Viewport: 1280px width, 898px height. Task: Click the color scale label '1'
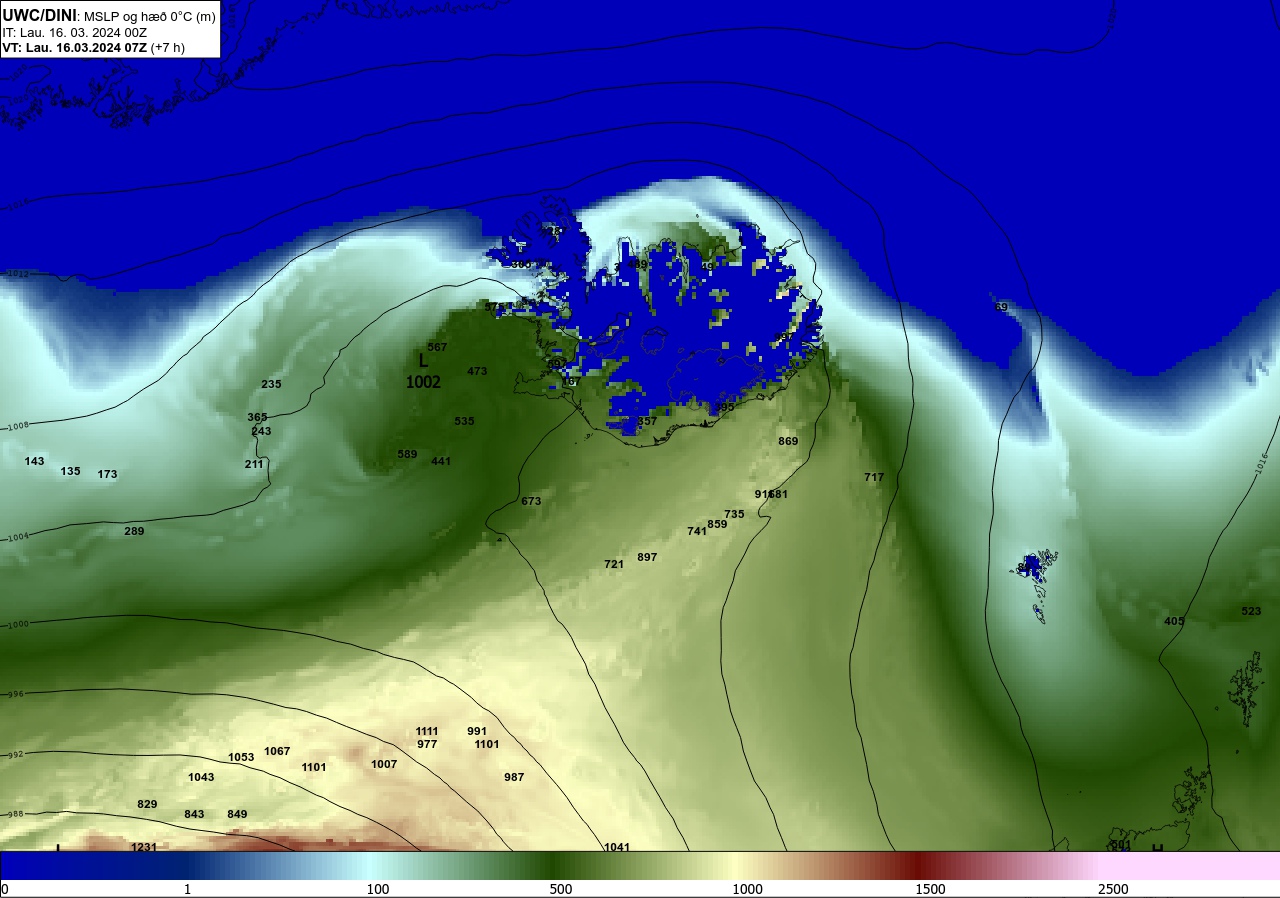coord(187,889)
